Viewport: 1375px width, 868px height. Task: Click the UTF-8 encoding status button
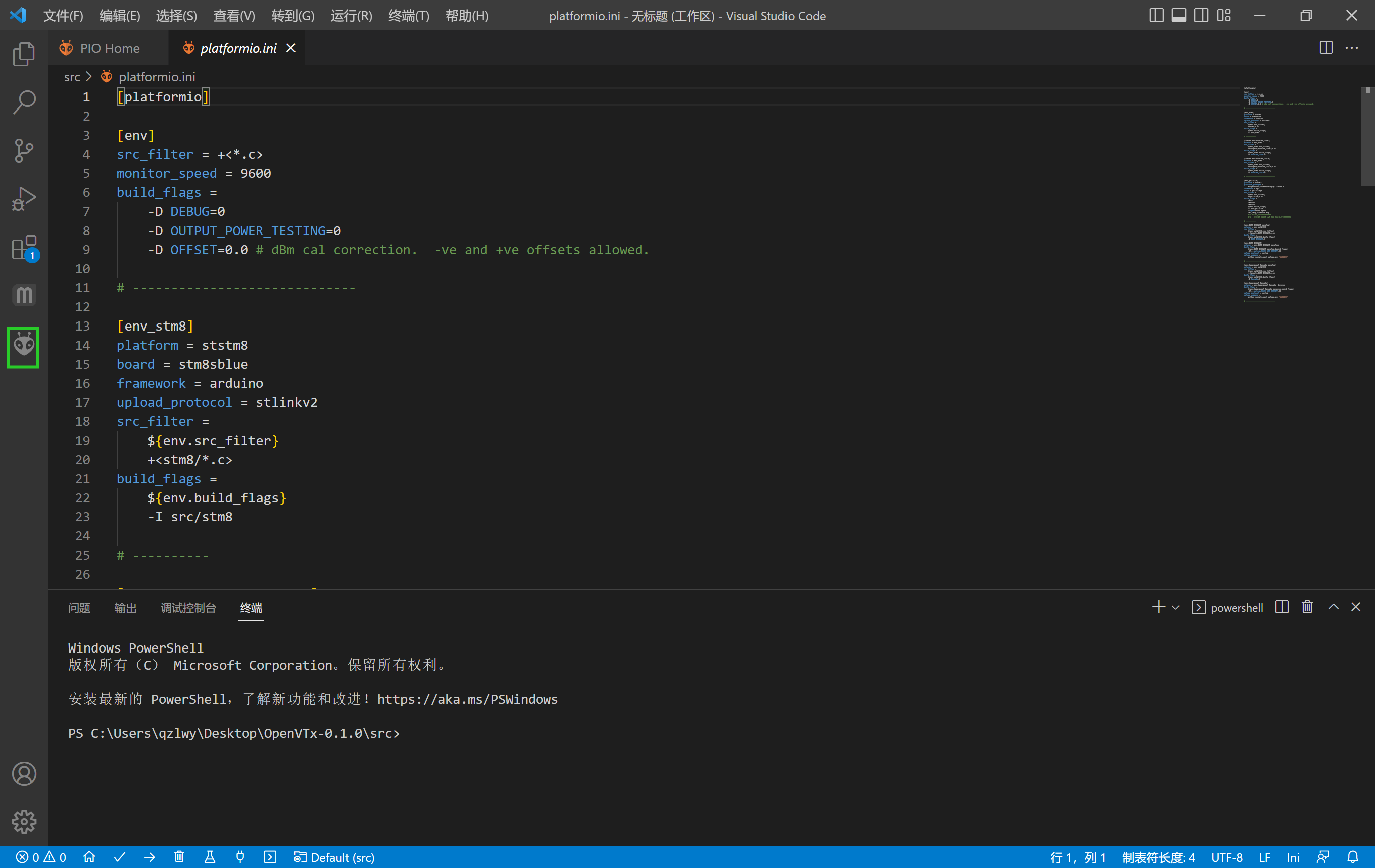pyautogui.click(x=1227, y=857)
